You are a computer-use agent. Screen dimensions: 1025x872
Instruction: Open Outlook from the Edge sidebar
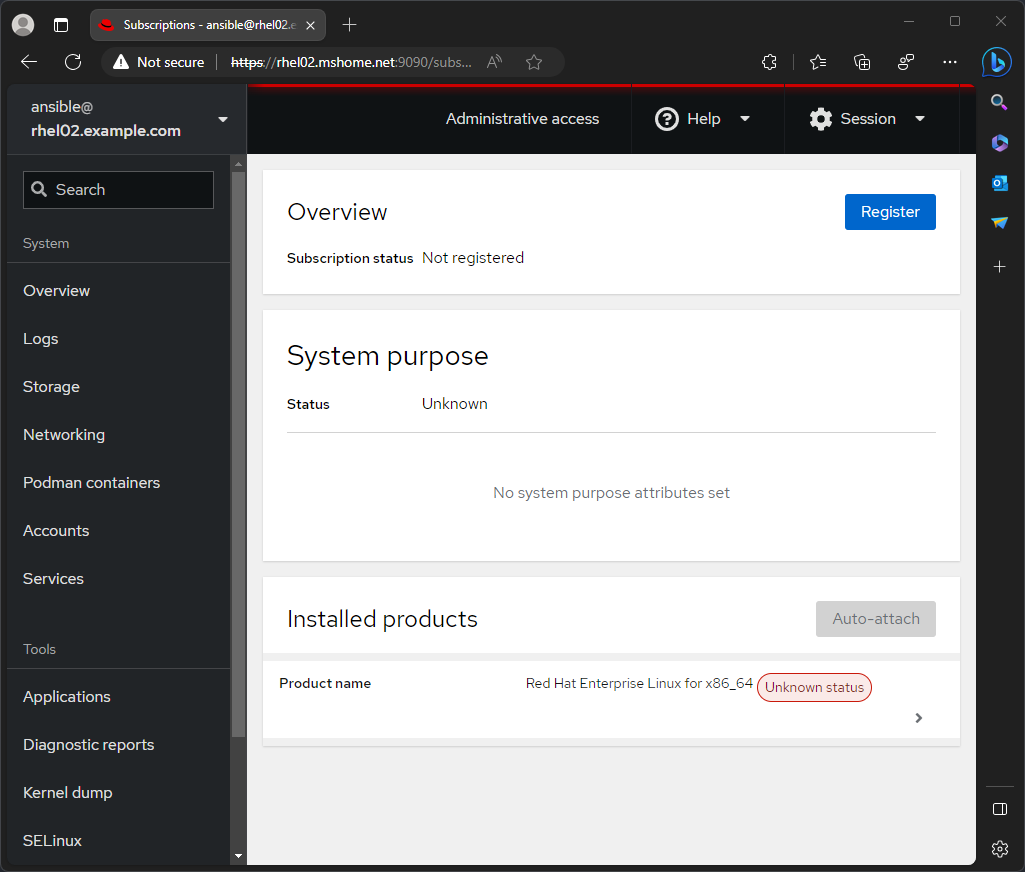(999, 183)
